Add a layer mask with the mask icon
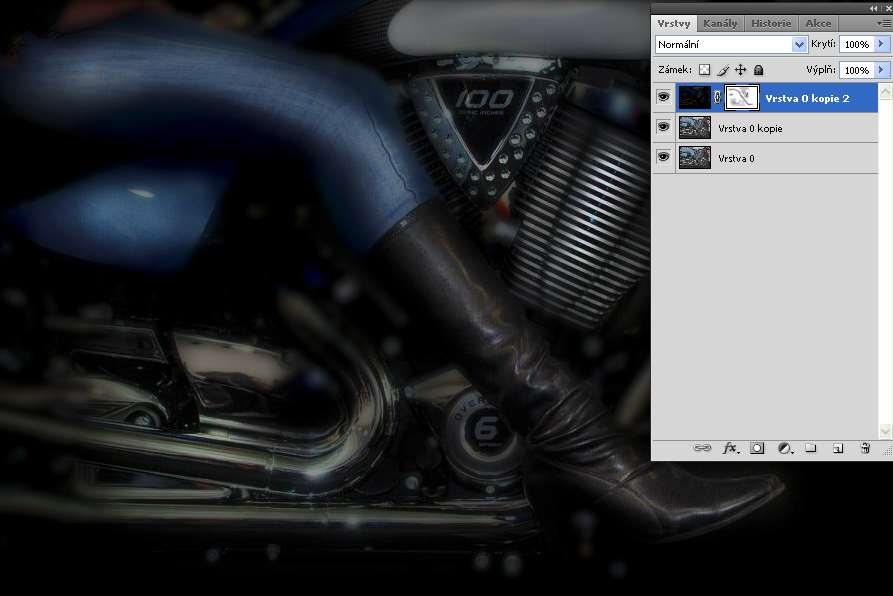The width and height of the screenshot is (893, 596). (757, 449)
